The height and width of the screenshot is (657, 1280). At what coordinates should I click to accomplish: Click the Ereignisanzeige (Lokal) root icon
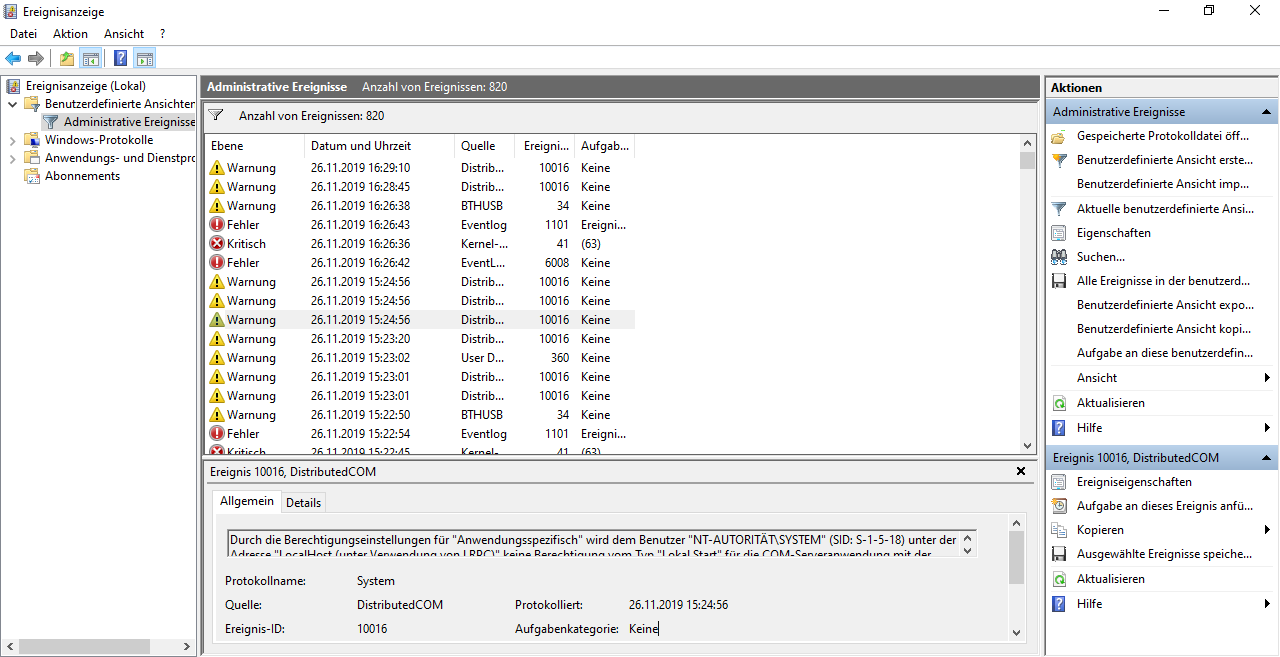click(14, 86)
